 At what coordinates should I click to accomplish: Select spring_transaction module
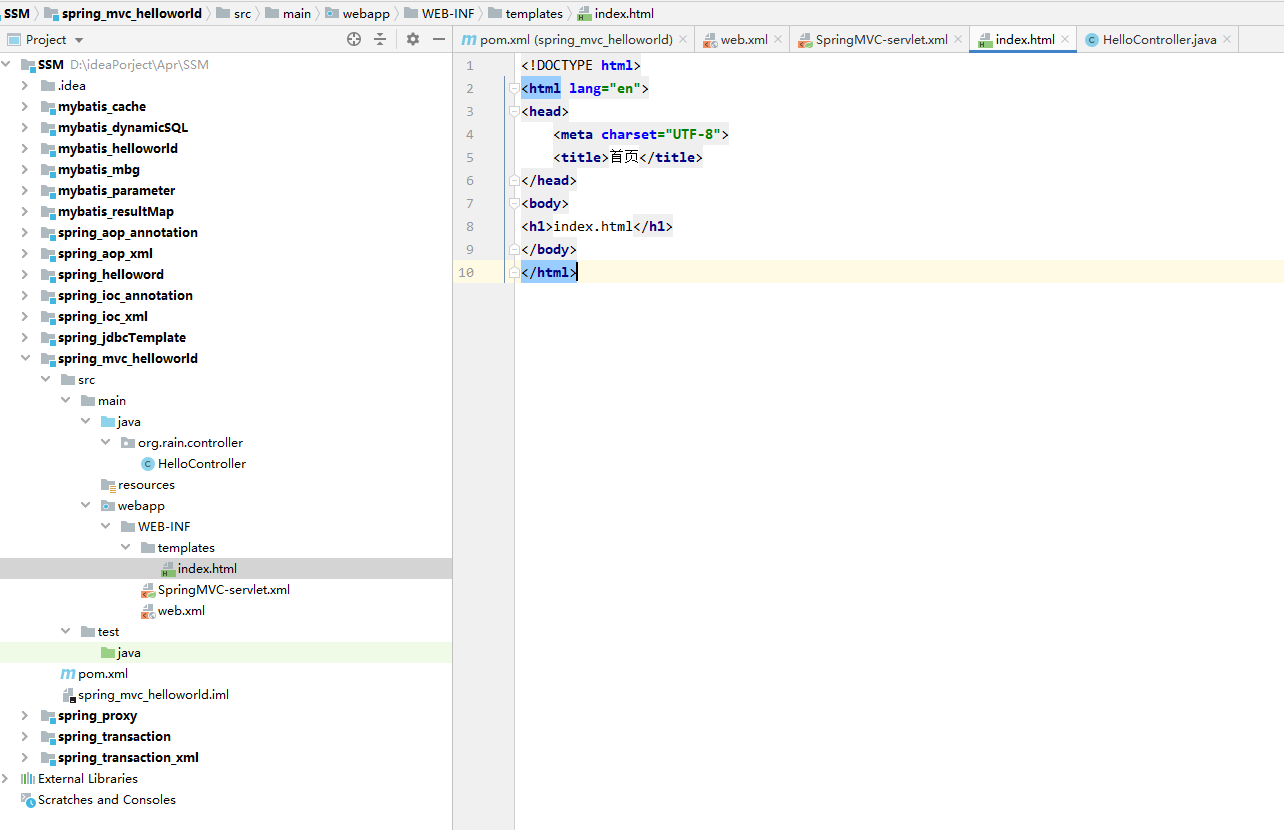(114, 736)
